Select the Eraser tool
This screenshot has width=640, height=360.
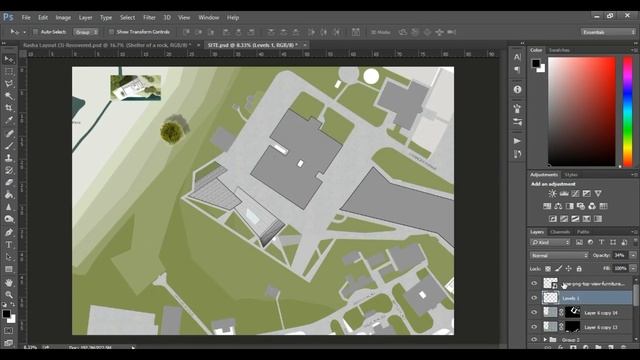pos(9,182)
